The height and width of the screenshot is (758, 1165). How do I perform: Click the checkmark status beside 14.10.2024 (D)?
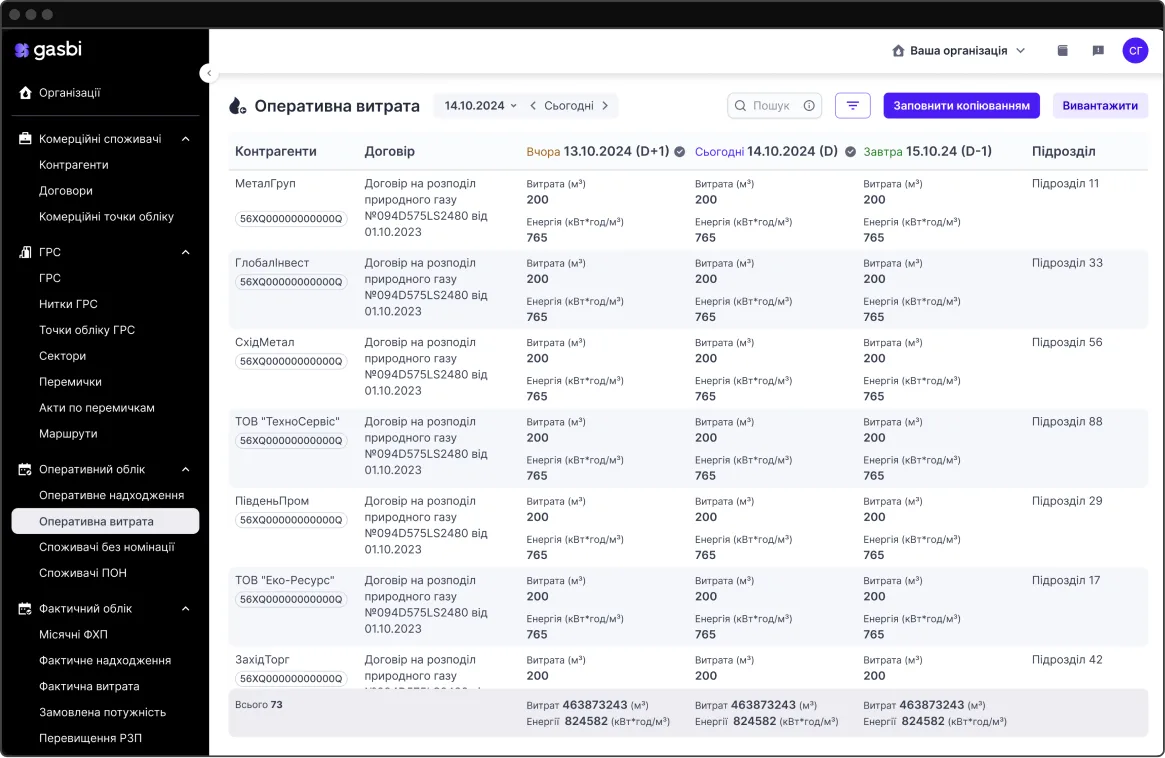(850, 152)
